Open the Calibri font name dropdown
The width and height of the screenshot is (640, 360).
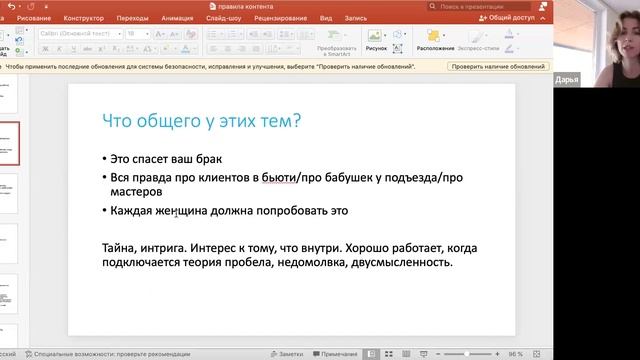pyautogui.click(x=120, y=34)
